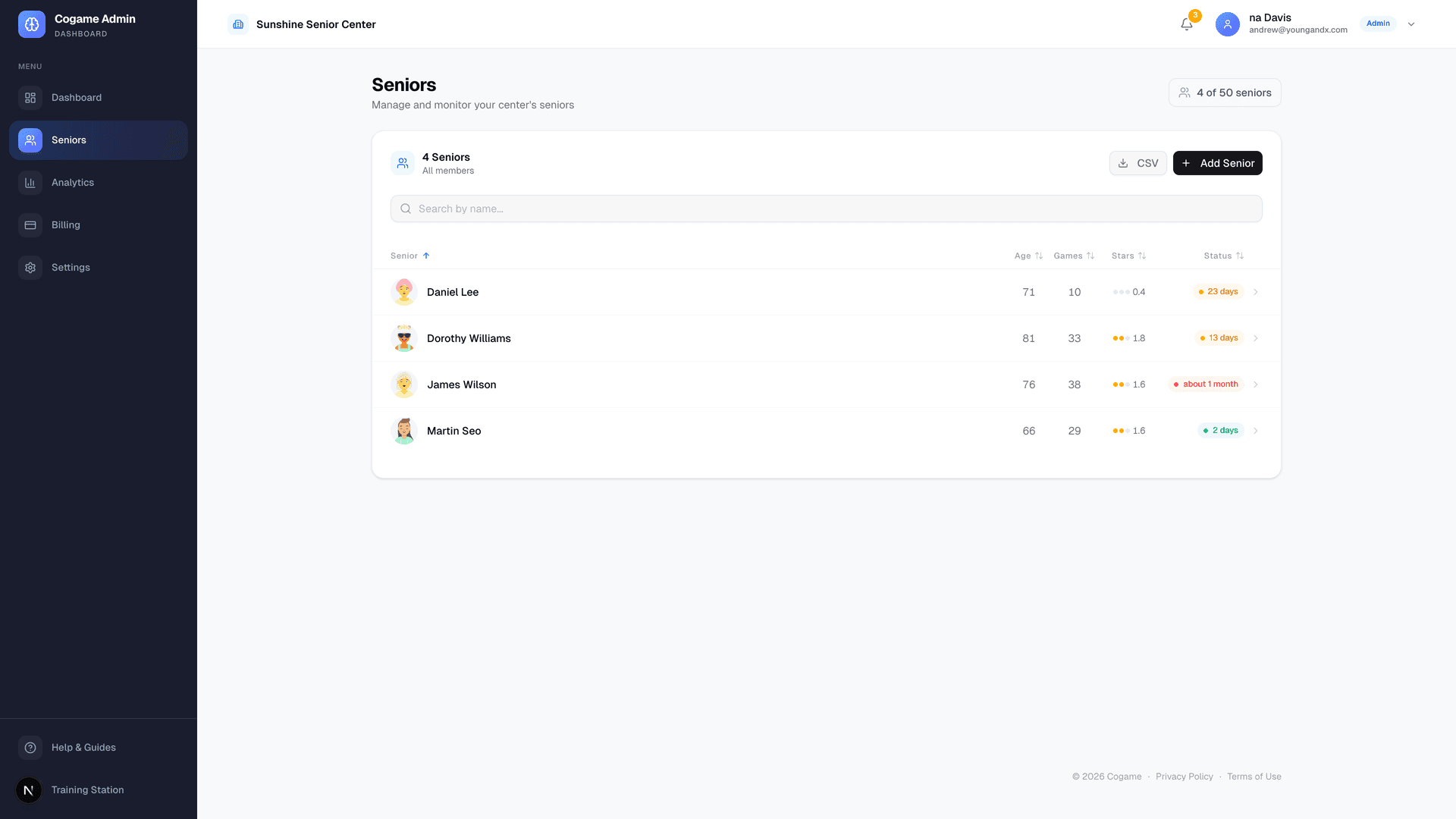Expand Martin Seo's row details
The height and width of the screenshot is (819, 1456).
click(1256, 430)
